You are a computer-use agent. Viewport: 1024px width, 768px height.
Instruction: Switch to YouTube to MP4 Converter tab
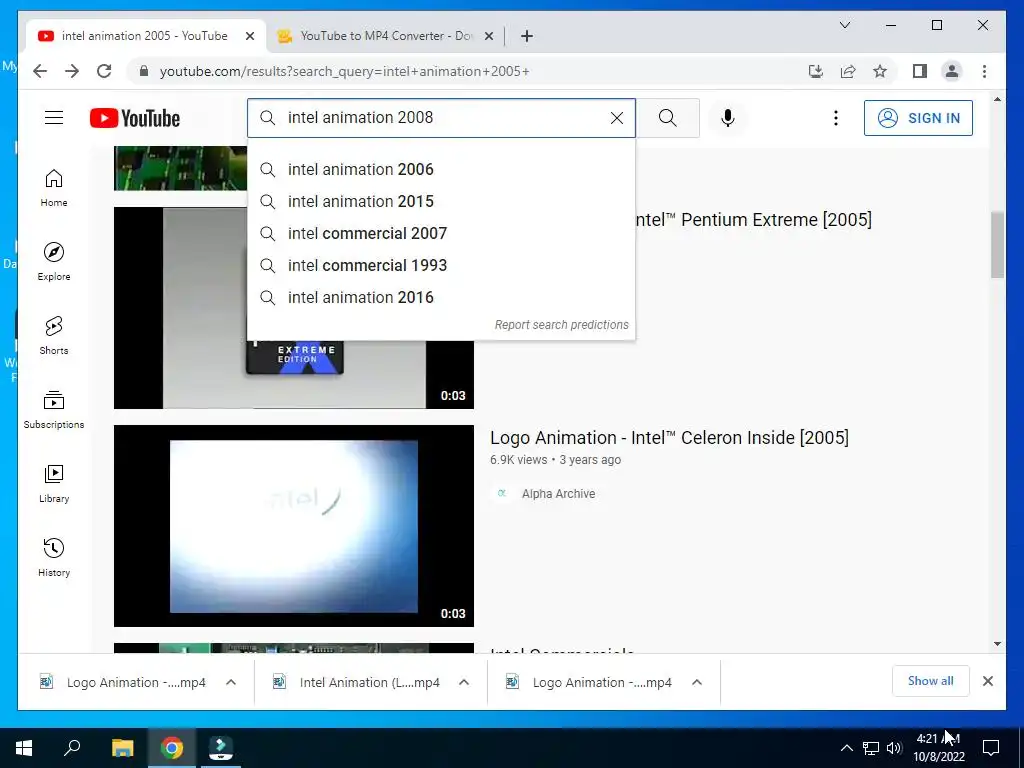coord(385,36)
